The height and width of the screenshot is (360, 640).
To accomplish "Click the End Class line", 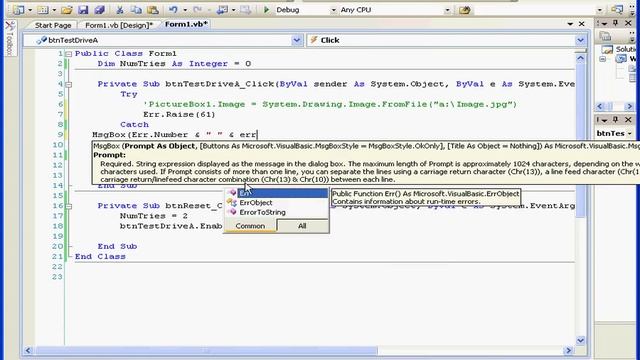I will point(100,257).
